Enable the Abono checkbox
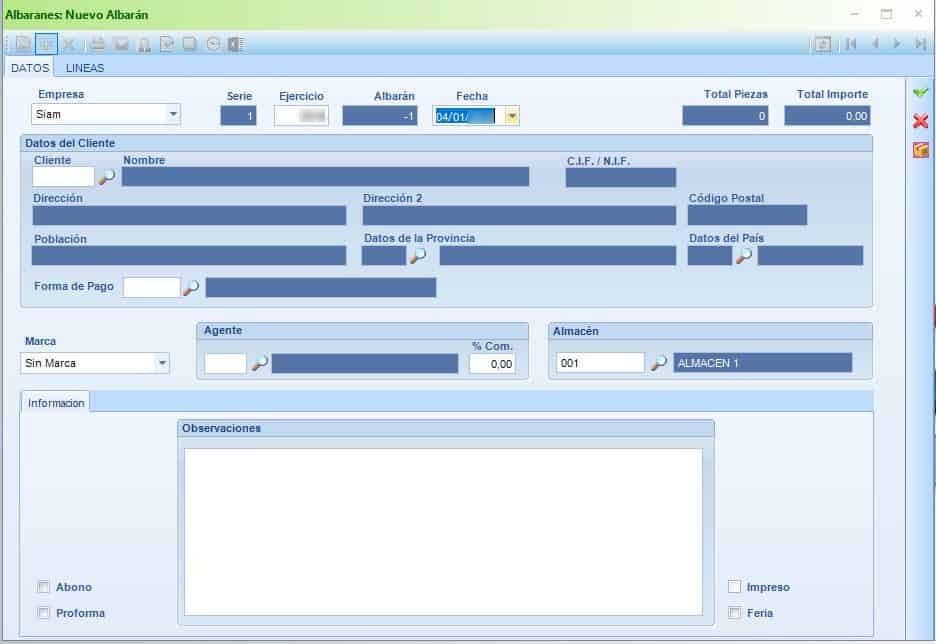Viewport: 936px width, 644px height. 44,587
